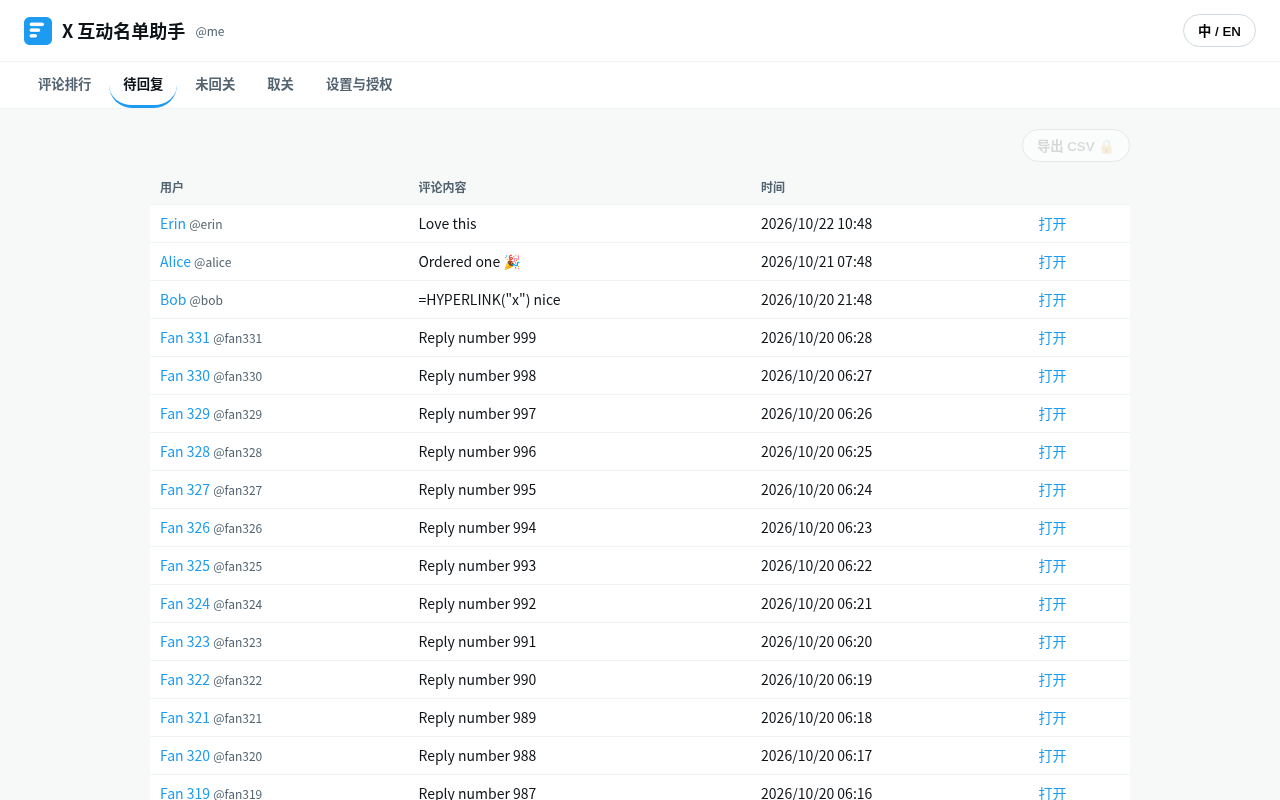Screen dimensions: 1280x800
Task: Click the X 互动名单助手 title
Action: click(123, 31)
